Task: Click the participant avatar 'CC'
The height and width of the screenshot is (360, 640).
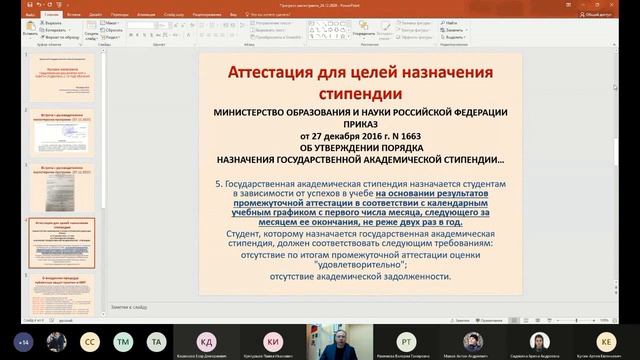Action: (90, 342)
